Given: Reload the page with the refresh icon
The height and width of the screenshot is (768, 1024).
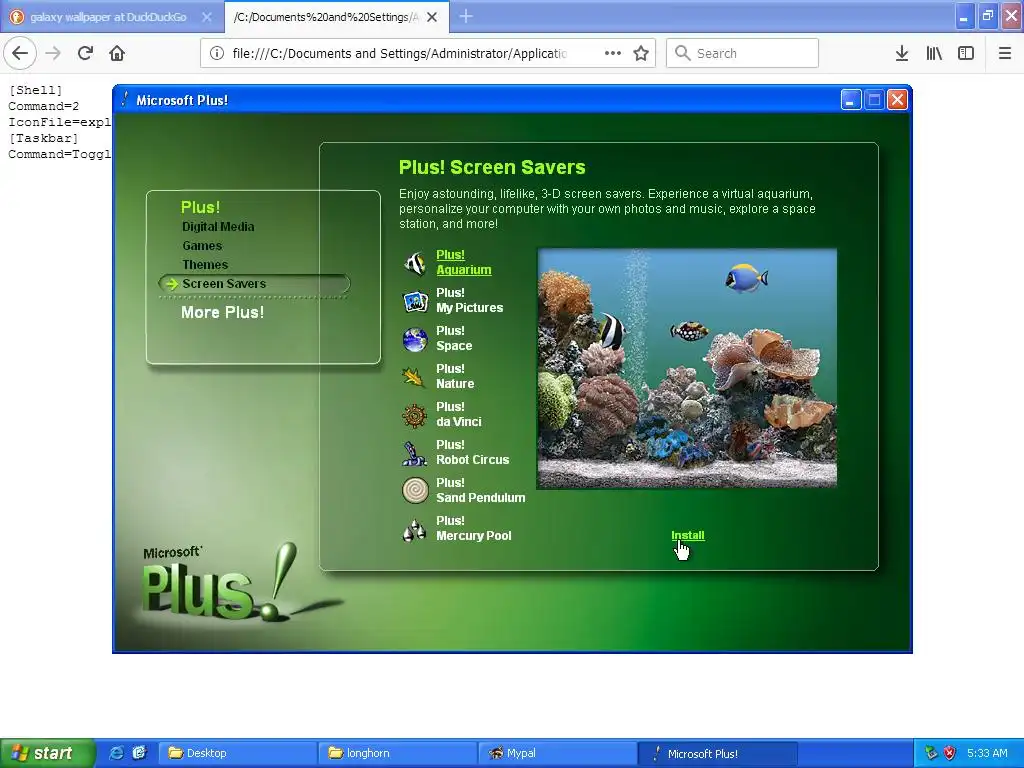Looking at the screenshot, I should (85, 53).
